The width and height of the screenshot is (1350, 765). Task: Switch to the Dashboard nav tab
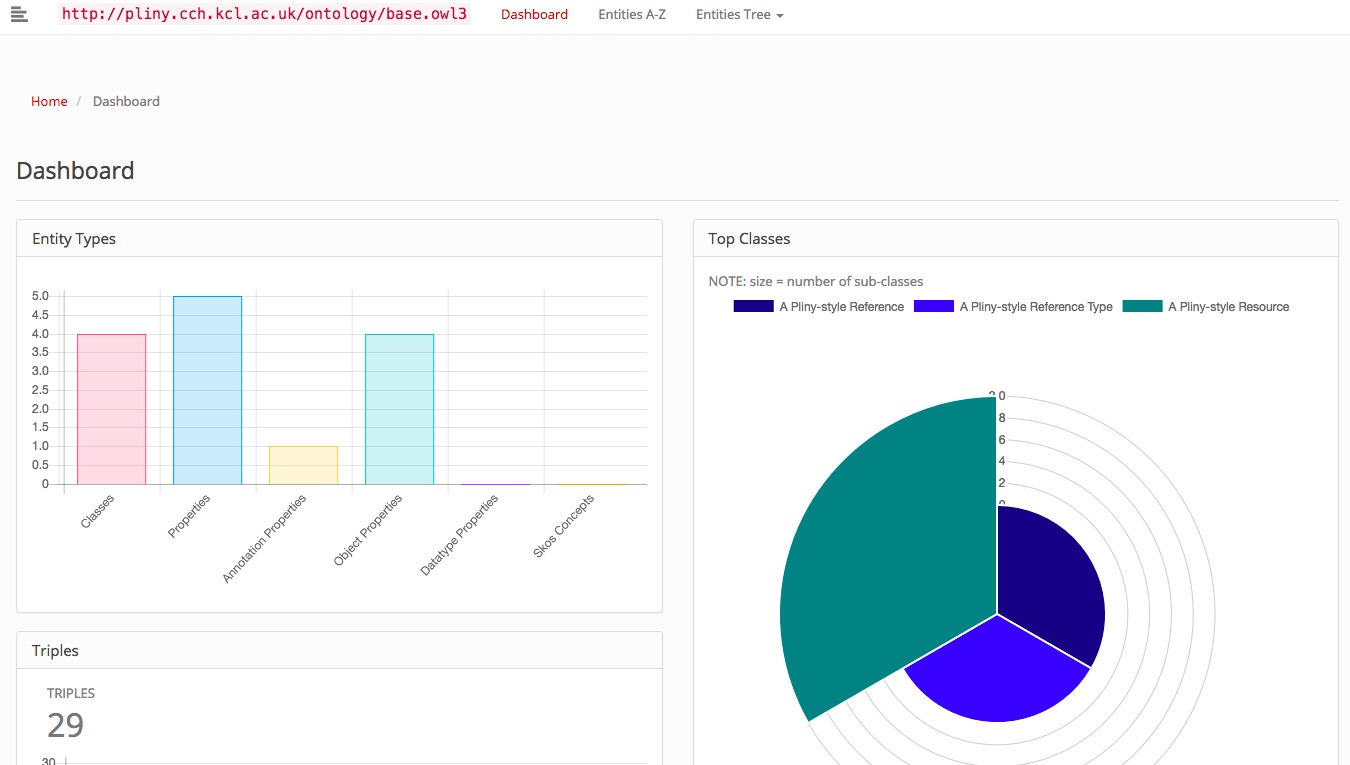point(534,15)
